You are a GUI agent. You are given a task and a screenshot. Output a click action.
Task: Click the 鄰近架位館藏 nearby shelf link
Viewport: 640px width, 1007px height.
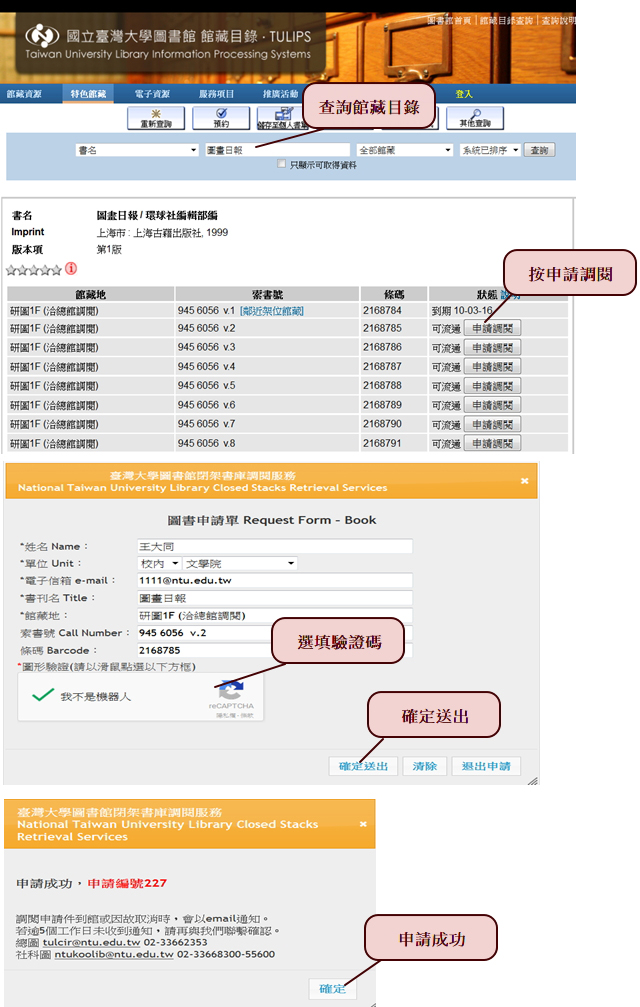pyautogui.click(x=272, y=311)
